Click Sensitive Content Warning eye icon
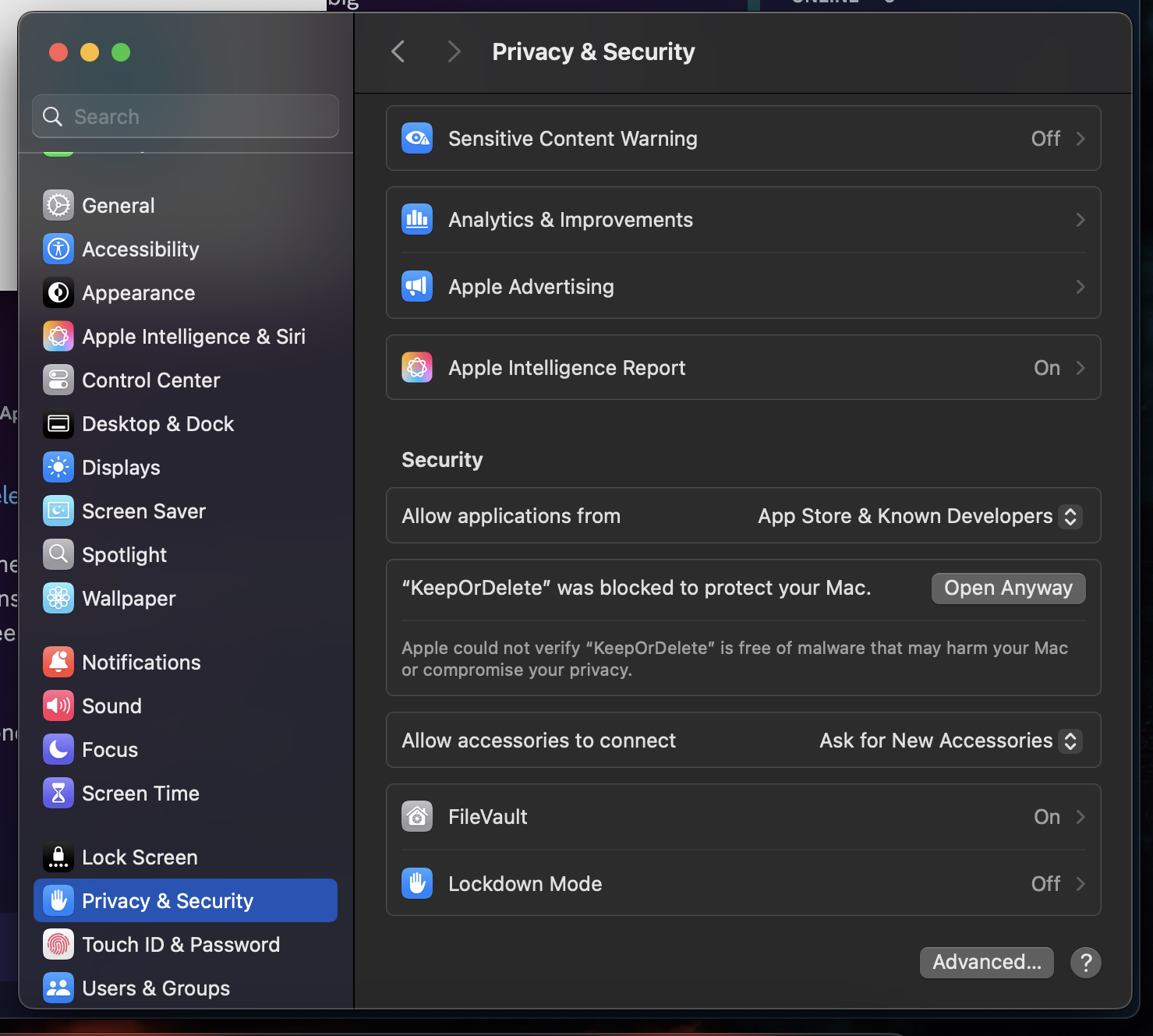Screen dimensions: 1153x1036 pyautogui.click(x=417, y=139)
